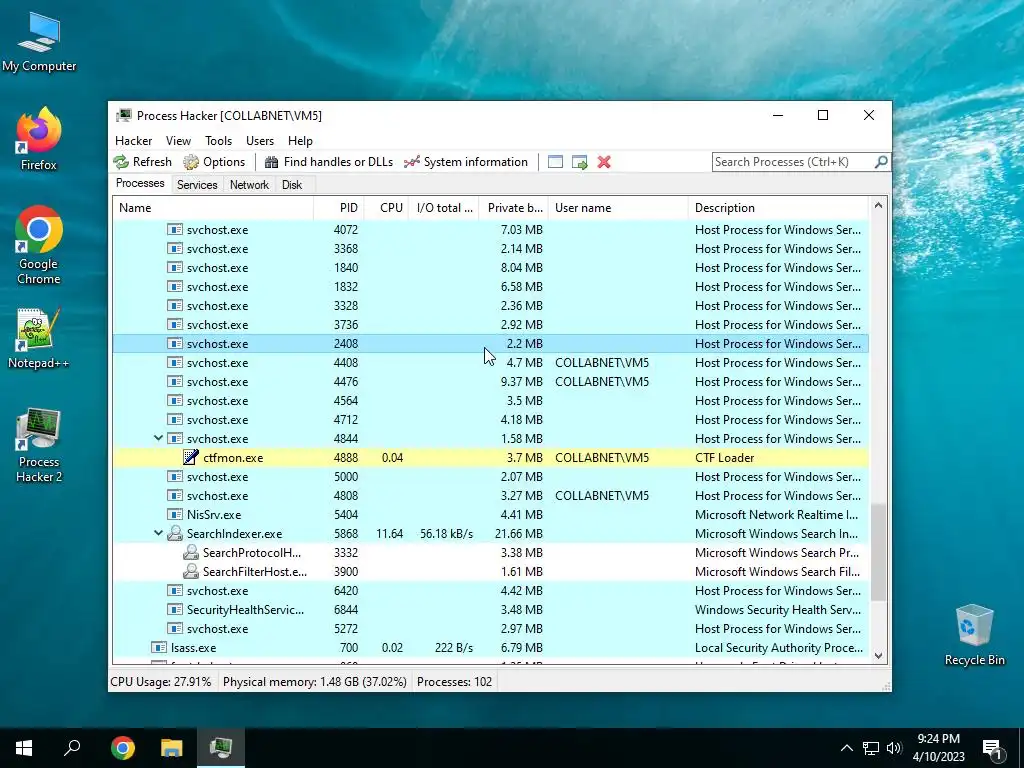
Task: Click the NisSrv.exe process icon
Action: pyautogui.click(x=174, y=515)
